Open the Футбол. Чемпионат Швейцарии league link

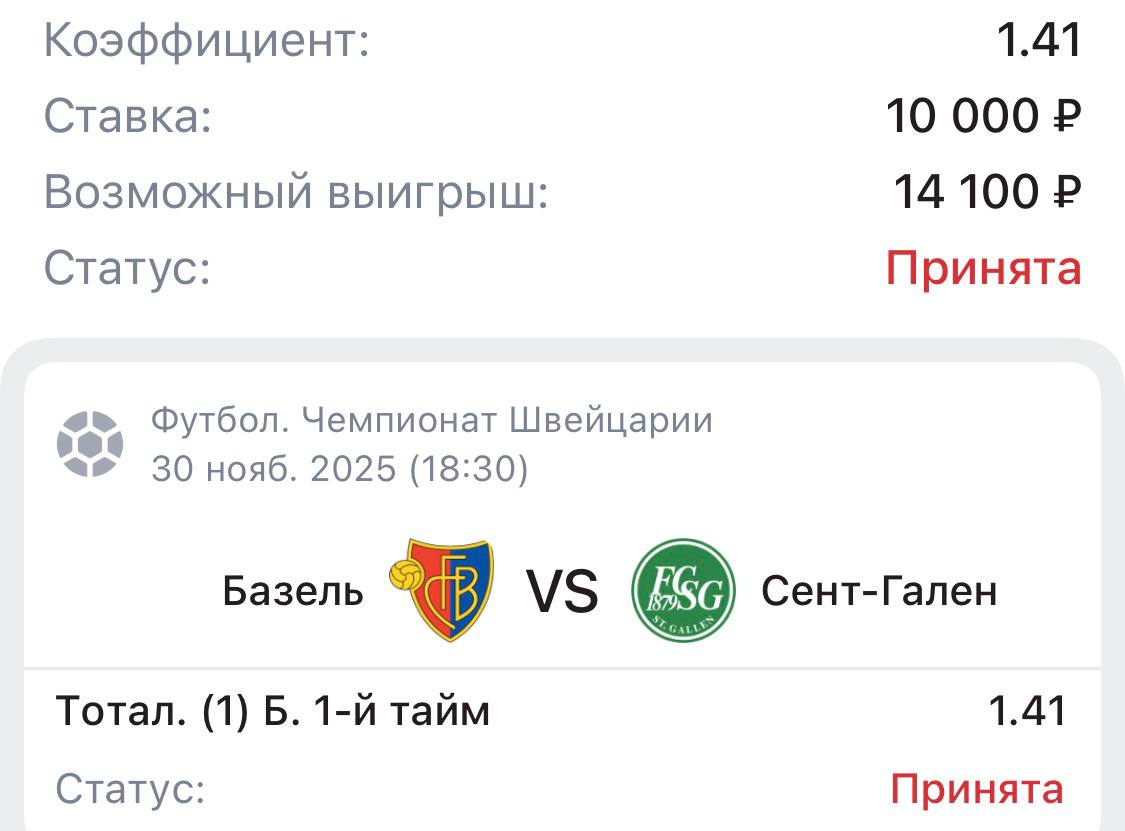pos(432,421)
